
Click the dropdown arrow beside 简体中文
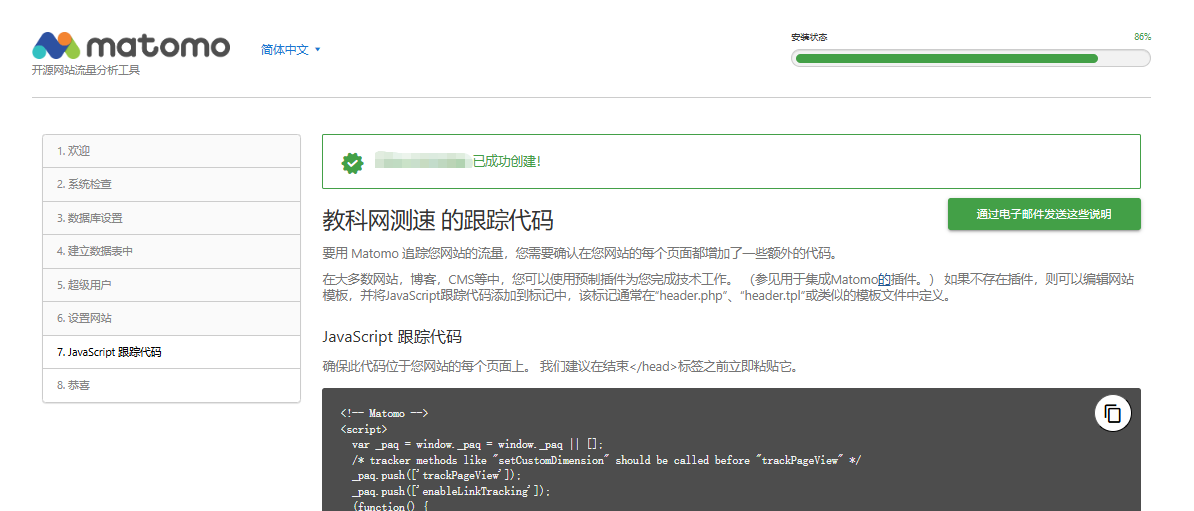pos(318,50)
